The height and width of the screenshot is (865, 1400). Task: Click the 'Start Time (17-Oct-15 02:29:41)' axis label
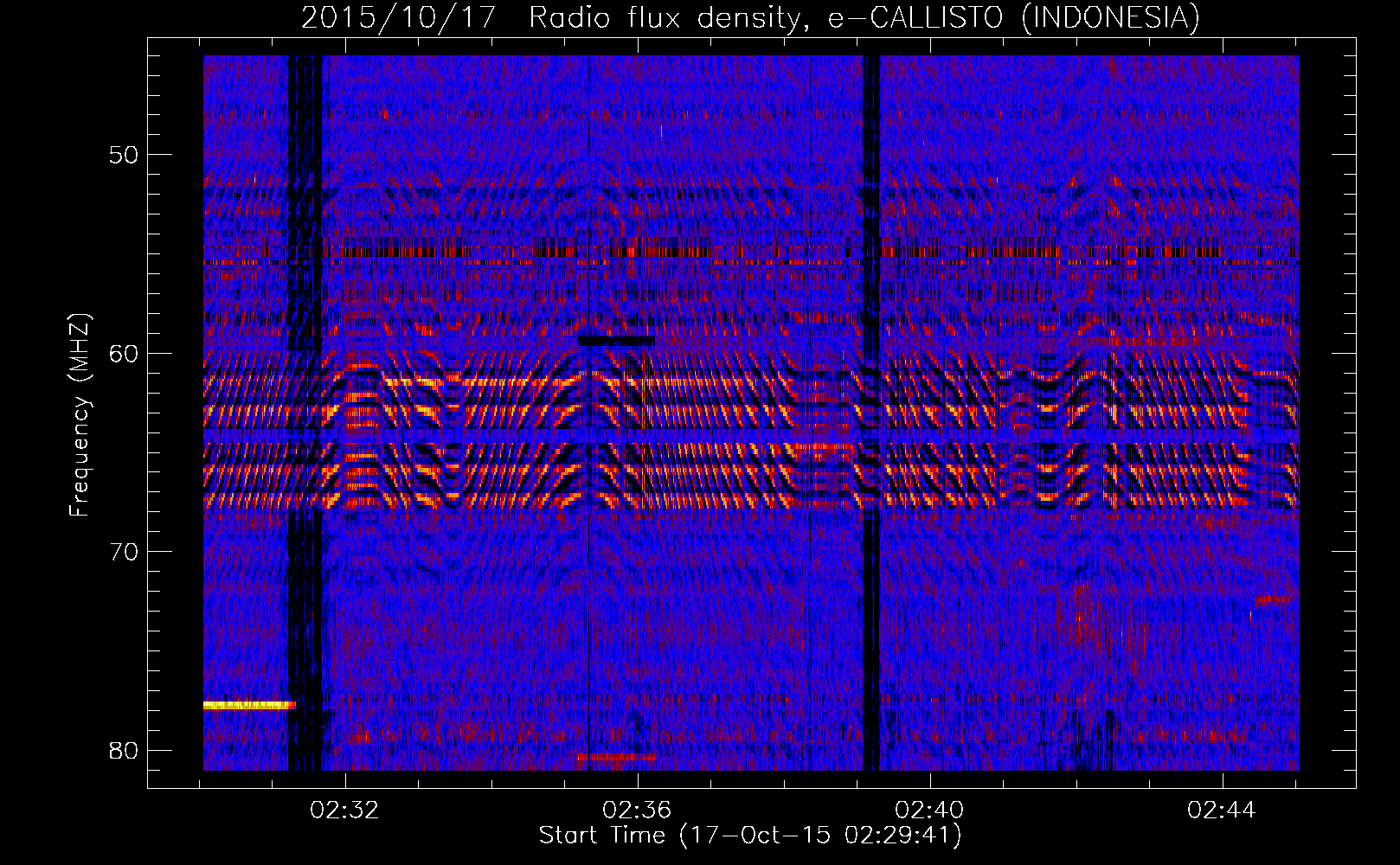tap(750, 836)
